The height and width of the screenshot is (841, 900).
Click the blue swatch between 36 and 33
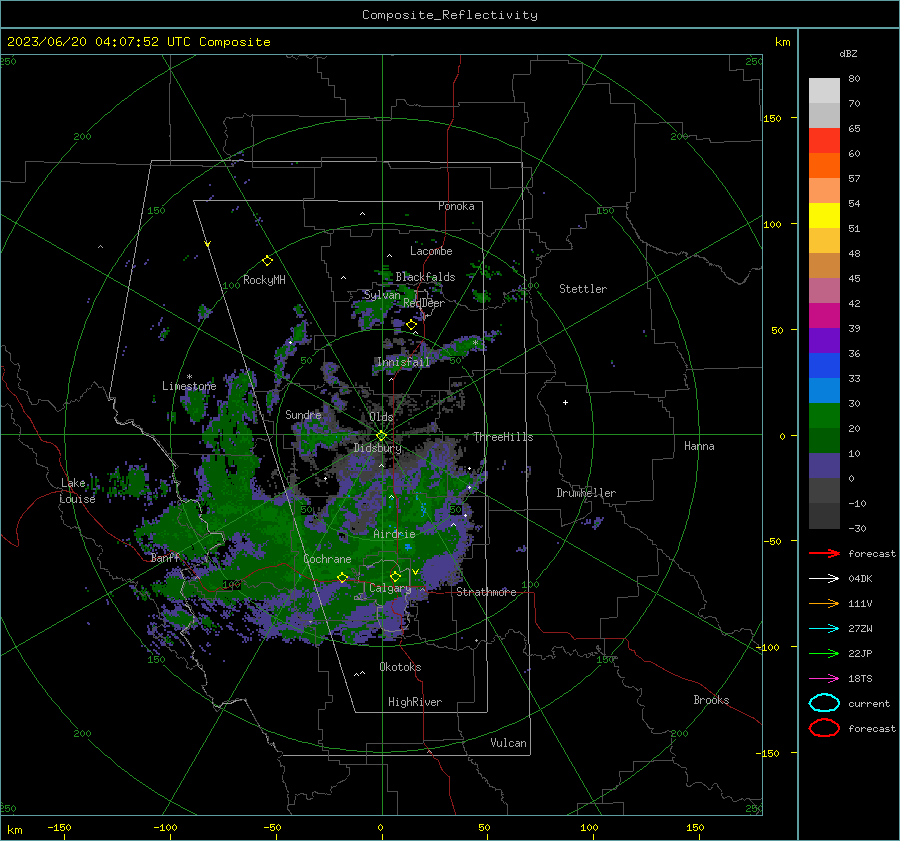pos(824,366)
